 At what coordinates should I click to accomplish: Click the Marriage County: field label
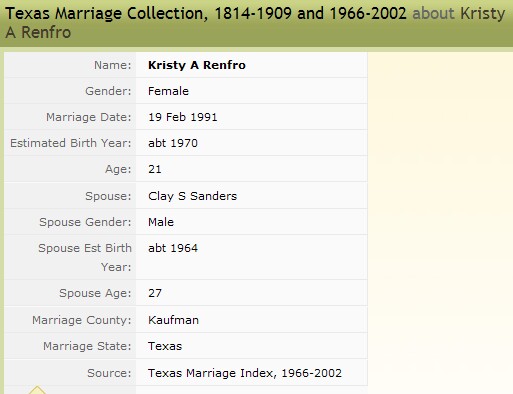82,320
